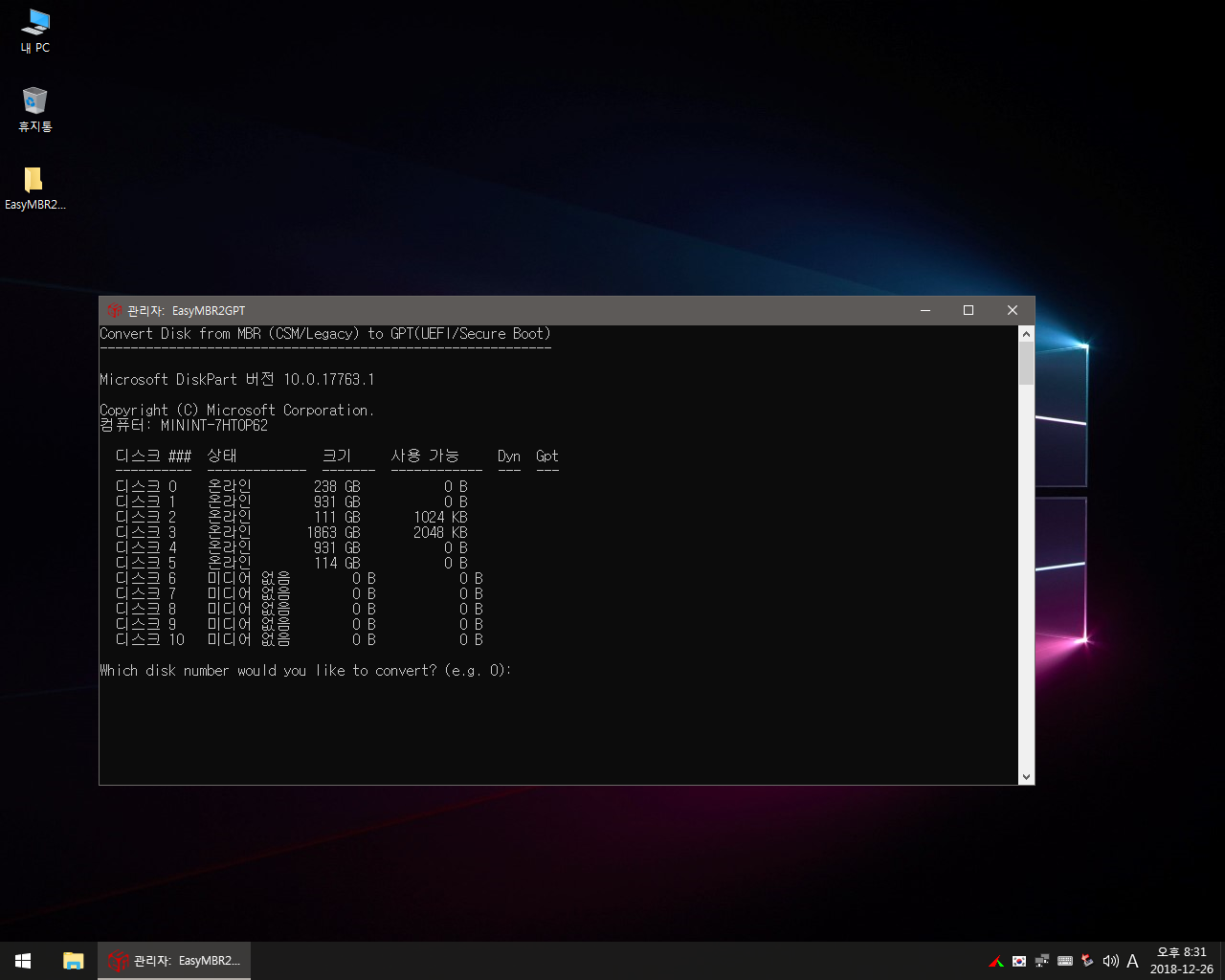Maximize the EasyMBR2GPT console window

click(x=969, y=310)
